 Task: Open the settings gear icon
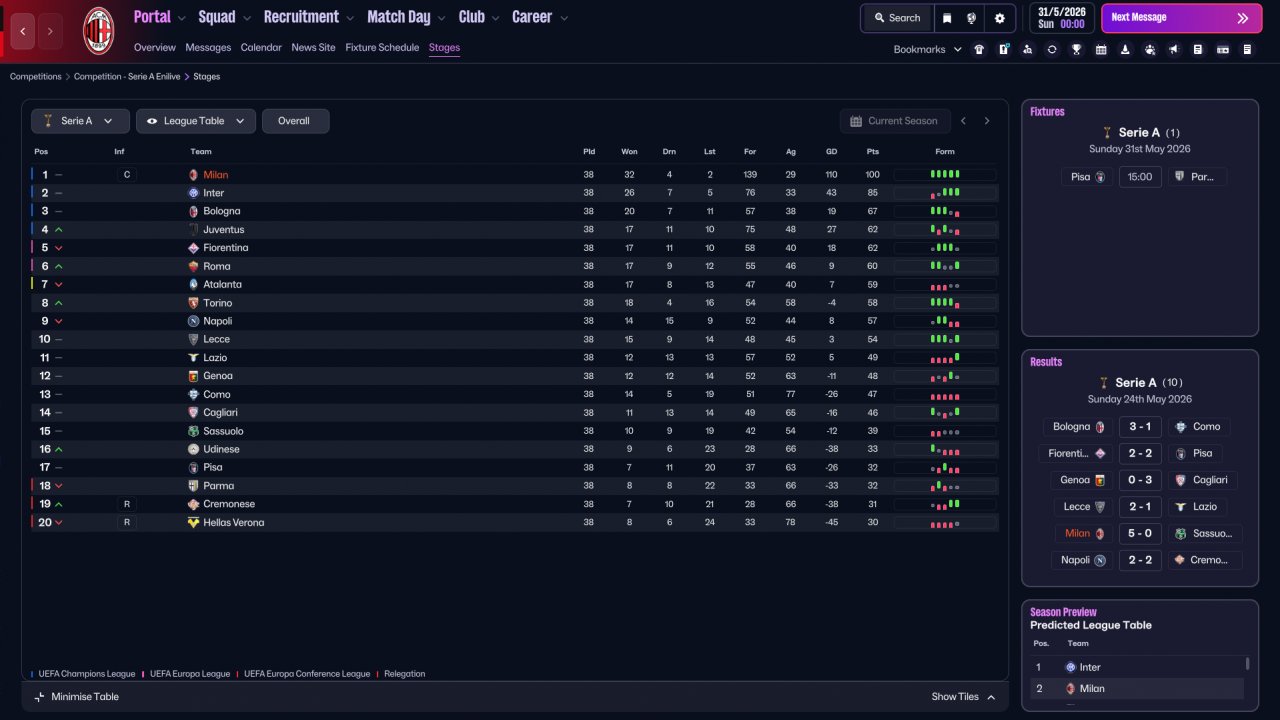pos(999,18)
